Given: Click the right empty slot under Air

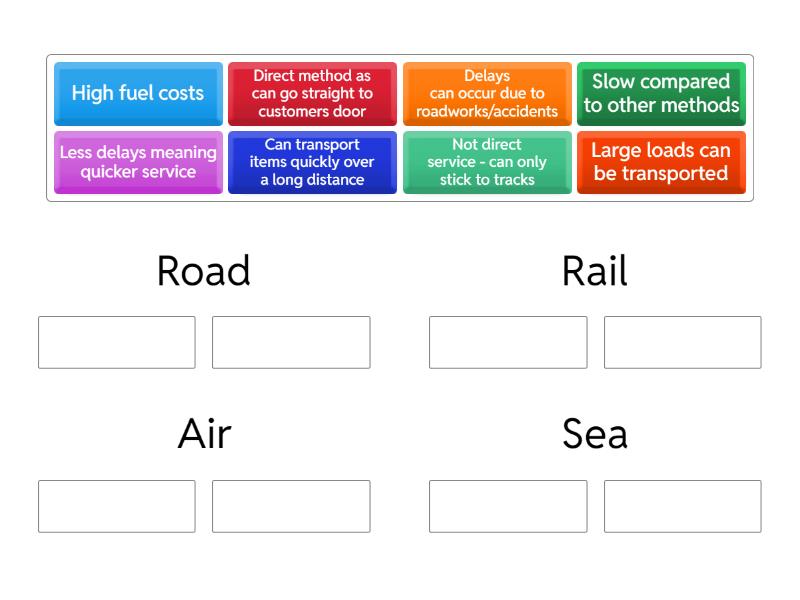Looking at the screenshot, I should point(291,506).
